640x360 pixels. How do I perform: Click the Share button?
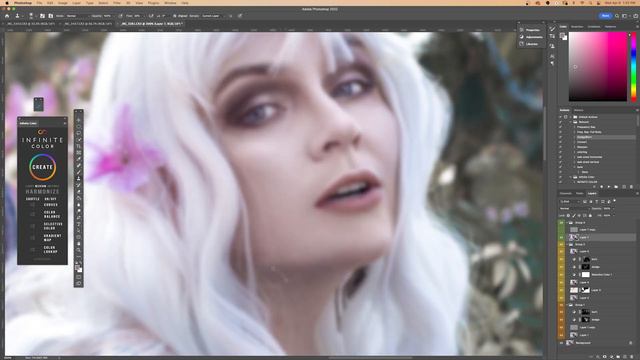coord(605,16)
